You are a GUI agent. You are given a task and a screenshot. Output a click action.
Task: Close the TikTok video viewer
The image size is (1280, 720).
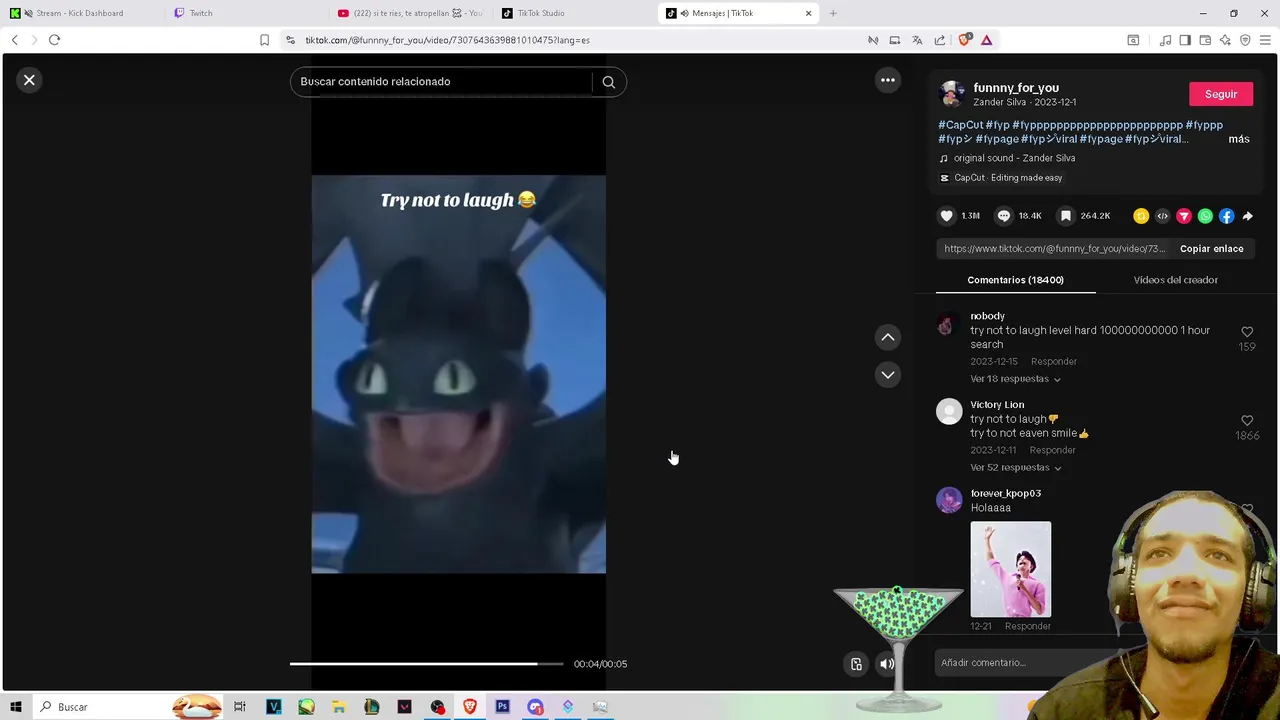29,80
